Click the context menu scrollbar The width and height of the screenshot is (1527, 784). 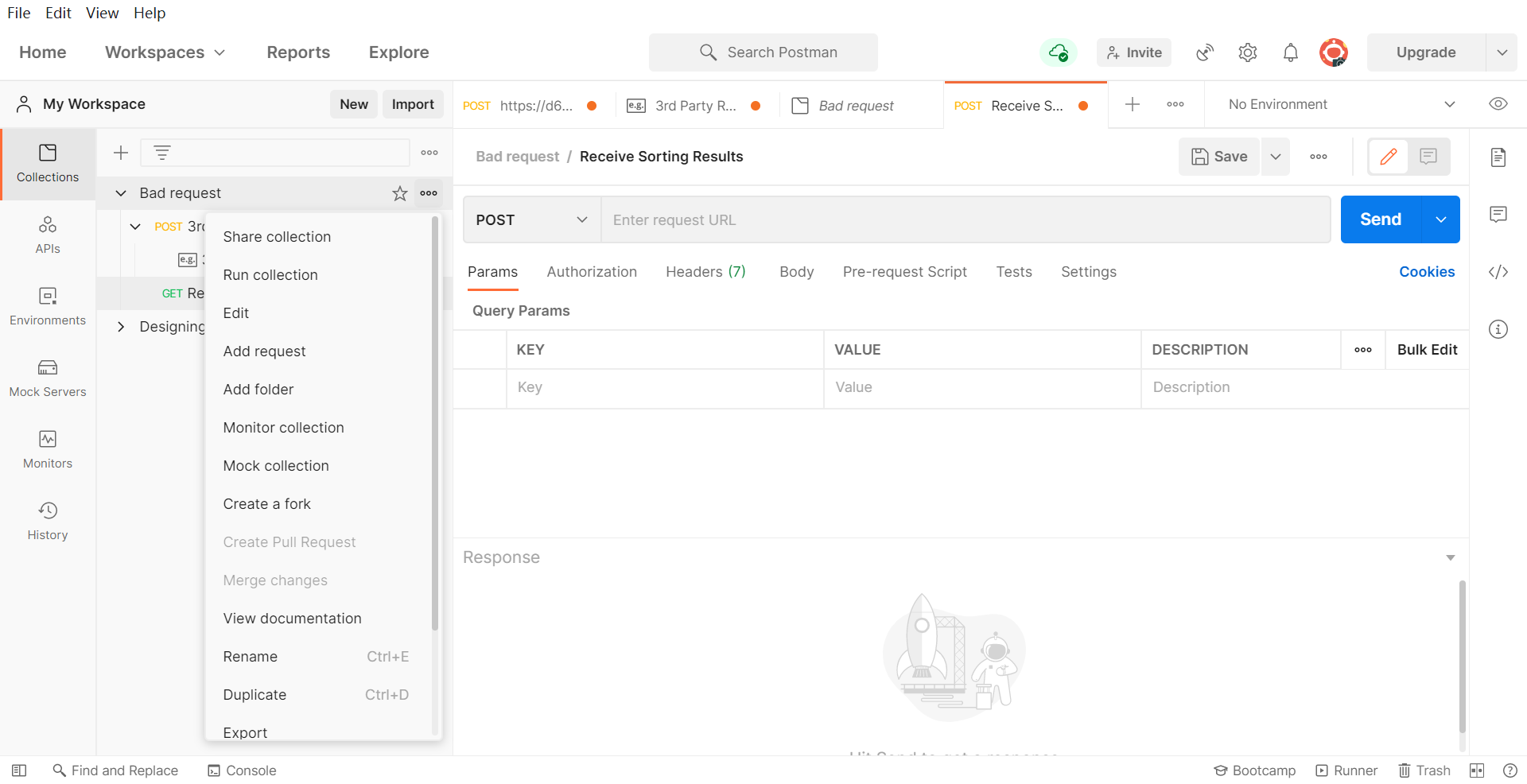click(x=435, y=423)
